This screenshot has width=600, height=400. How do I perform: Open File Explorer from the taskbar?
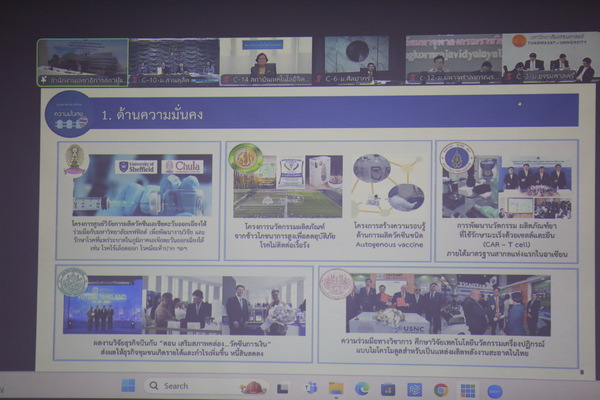336,389
